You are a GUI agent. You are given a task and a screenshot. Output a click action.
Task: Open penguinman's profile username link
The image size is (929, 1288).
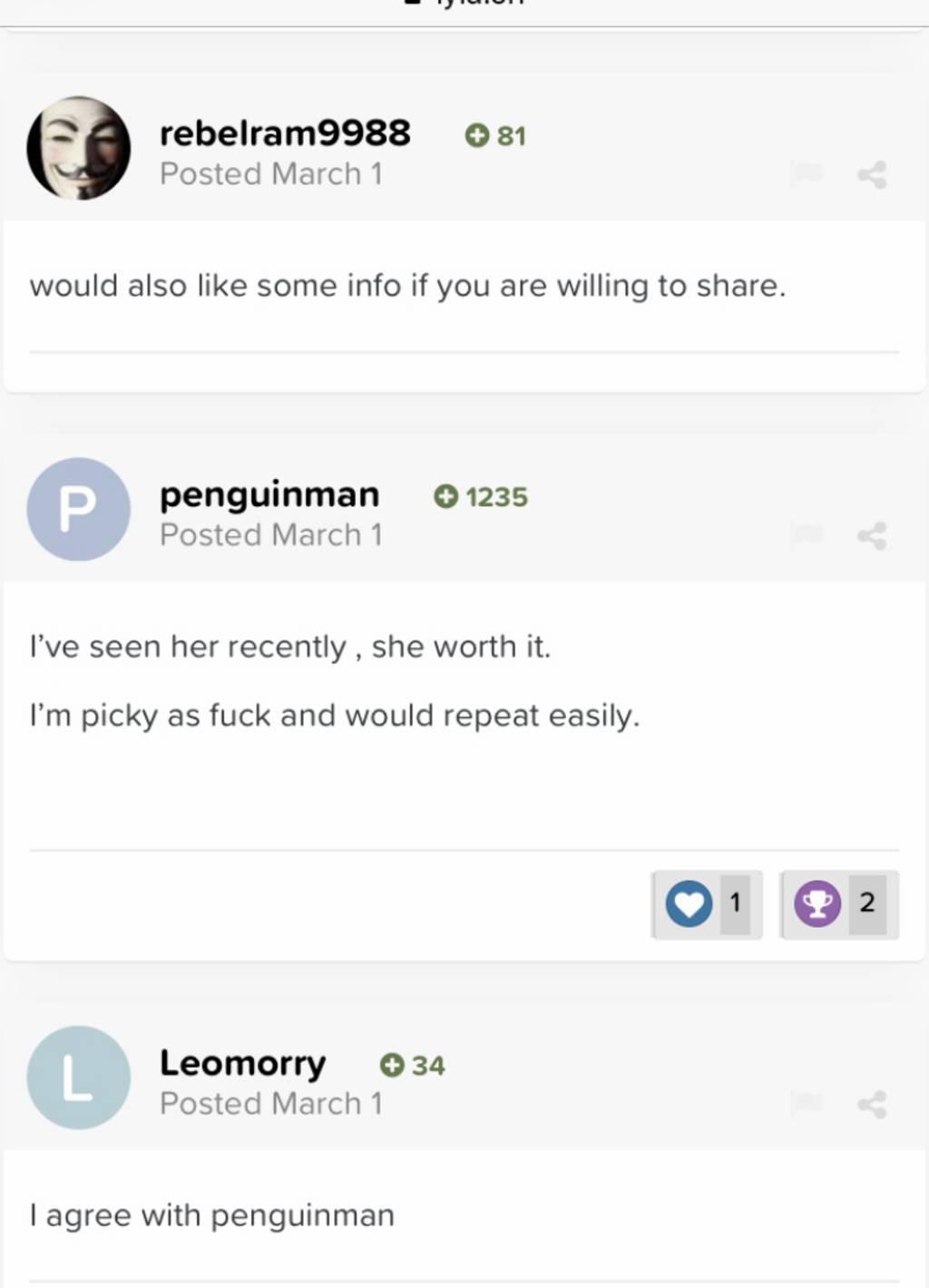click(269, 494)
